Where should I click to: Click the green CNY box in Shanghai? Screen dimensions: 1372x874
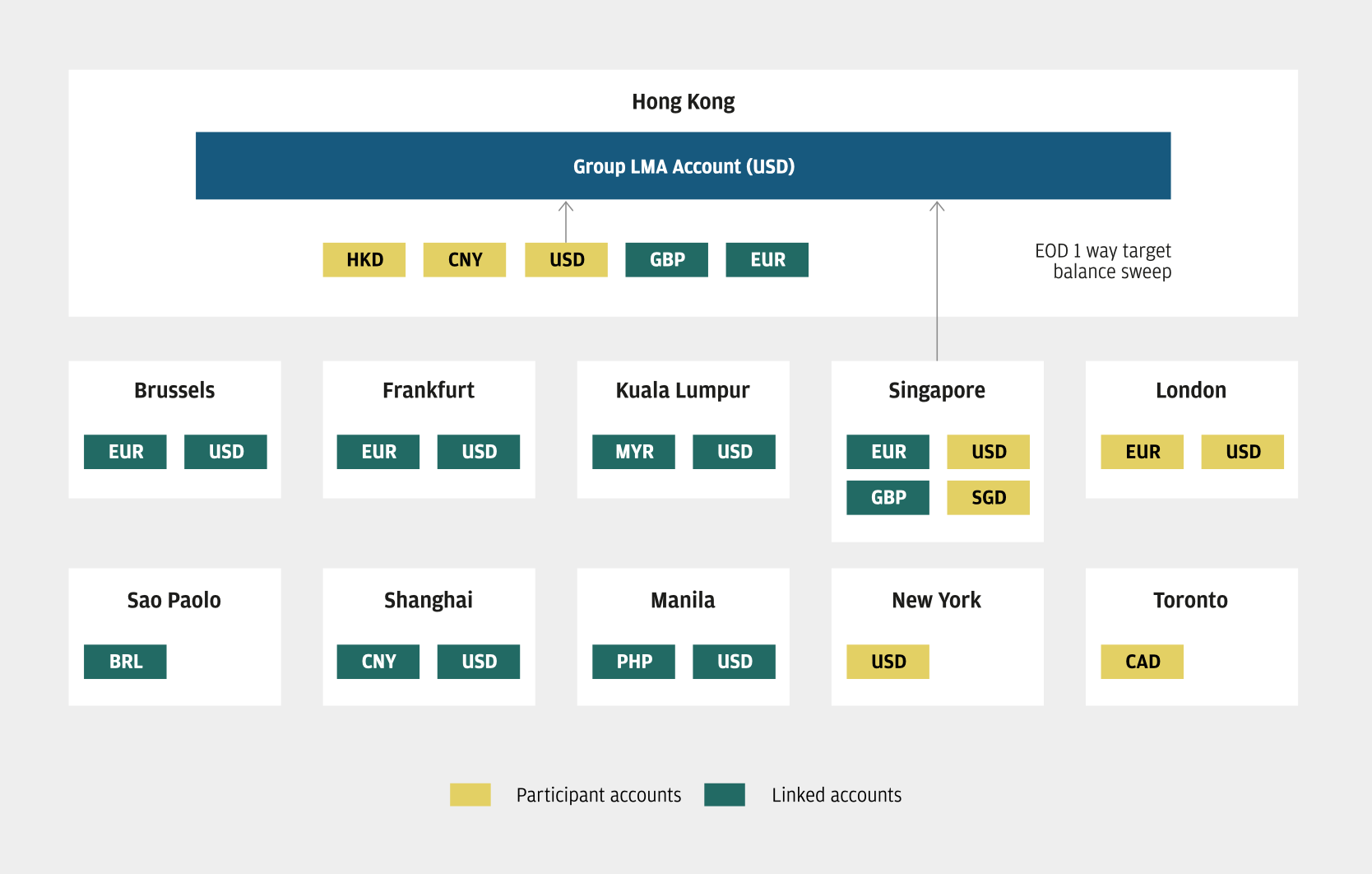click(x=378, y=662)
